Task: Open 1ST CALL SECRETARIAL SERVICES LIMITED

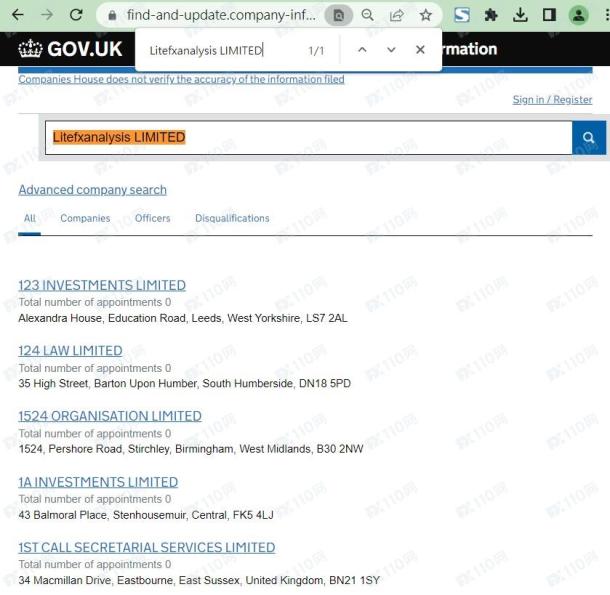Action: pyautogui.click(x=147, y=548)
